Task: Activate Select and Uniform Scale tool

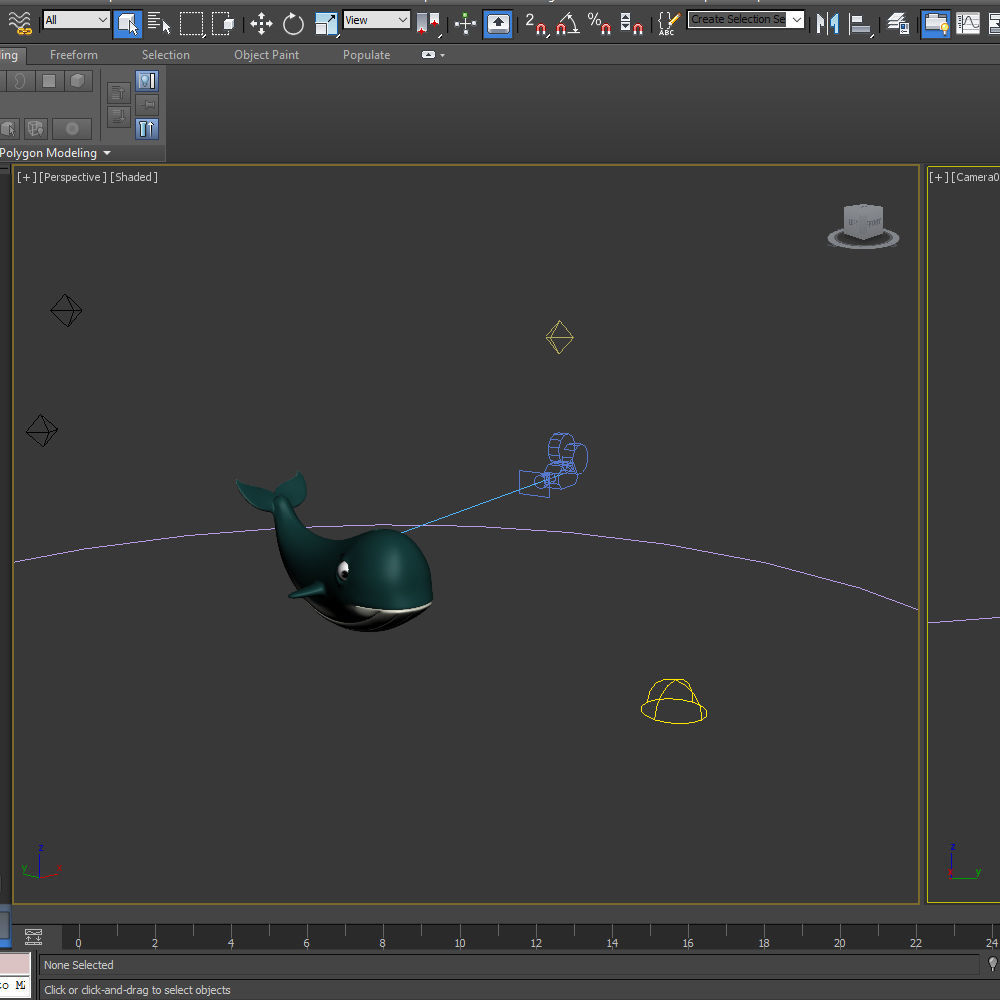Action: 326,24
